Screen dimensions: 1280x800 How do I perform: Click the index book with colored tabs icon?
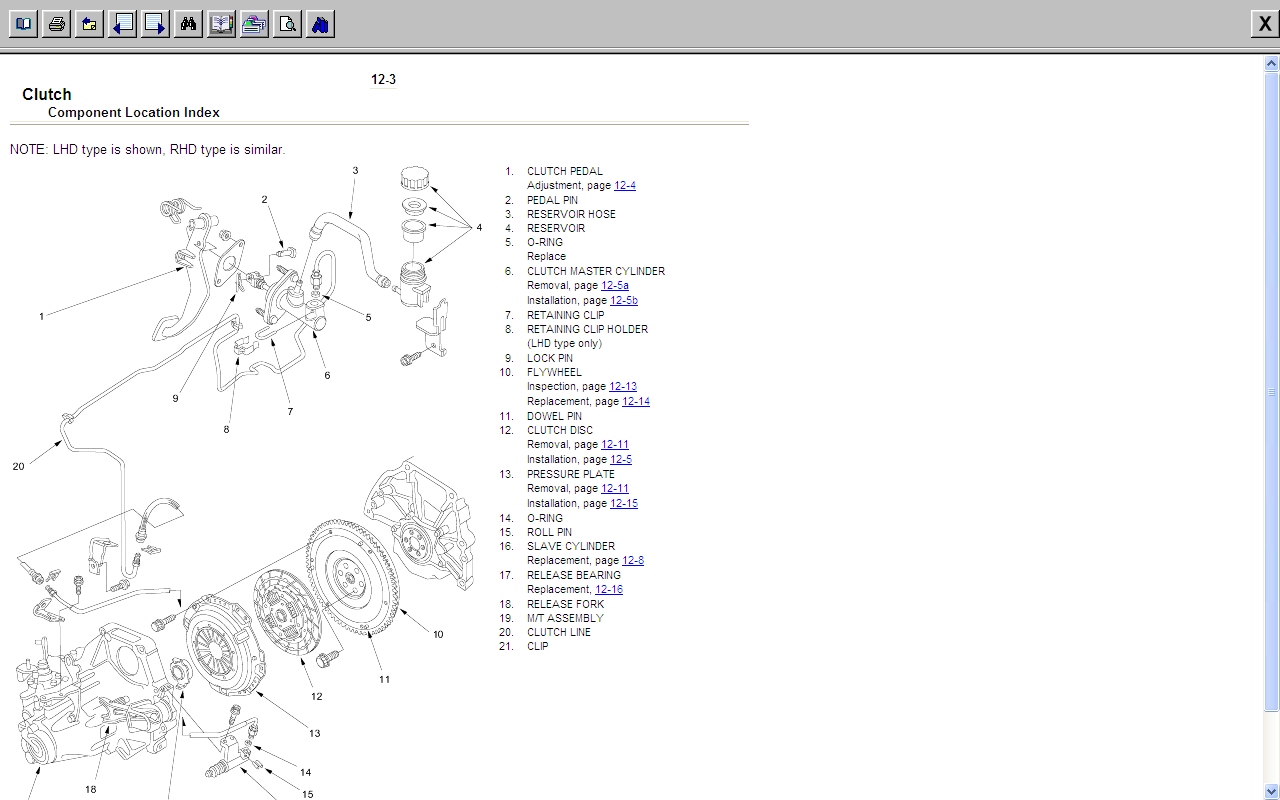tap(221, 24)
